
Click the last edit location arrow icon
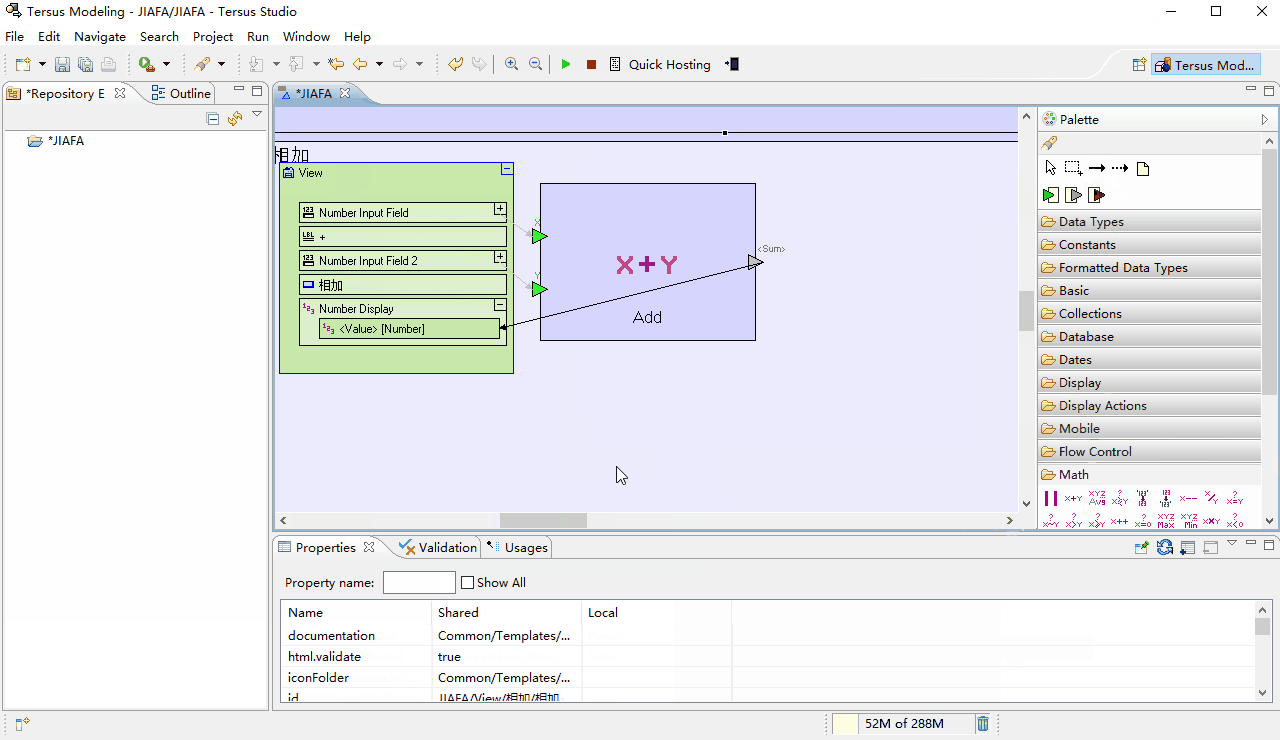coord(336,64)
